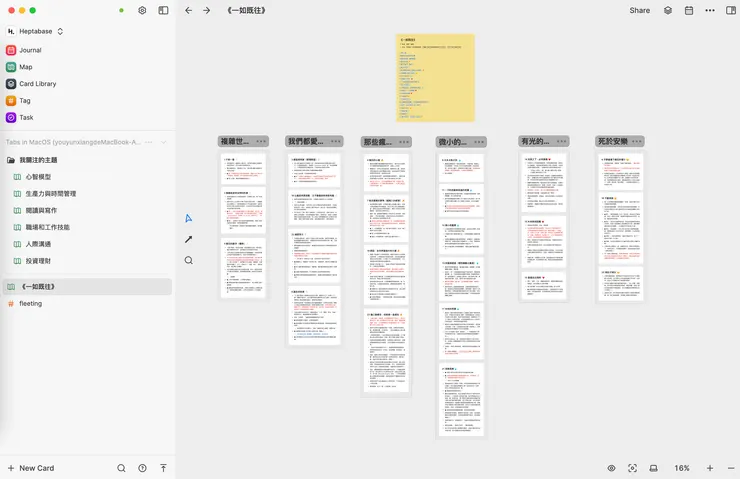Click the presentation mode icon at bottom right
The image size is (740, 479).
click(x=654, y=468)
